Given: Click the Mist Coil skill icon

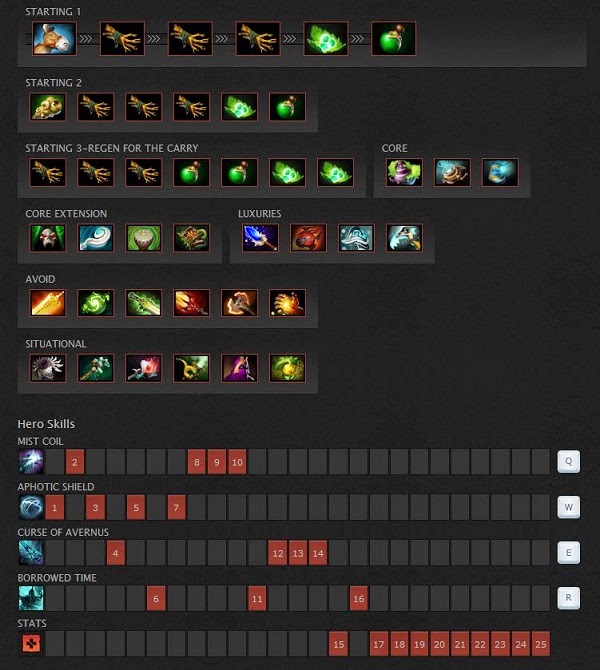Looking at the screenshot, I should click(x=31, y=461).
